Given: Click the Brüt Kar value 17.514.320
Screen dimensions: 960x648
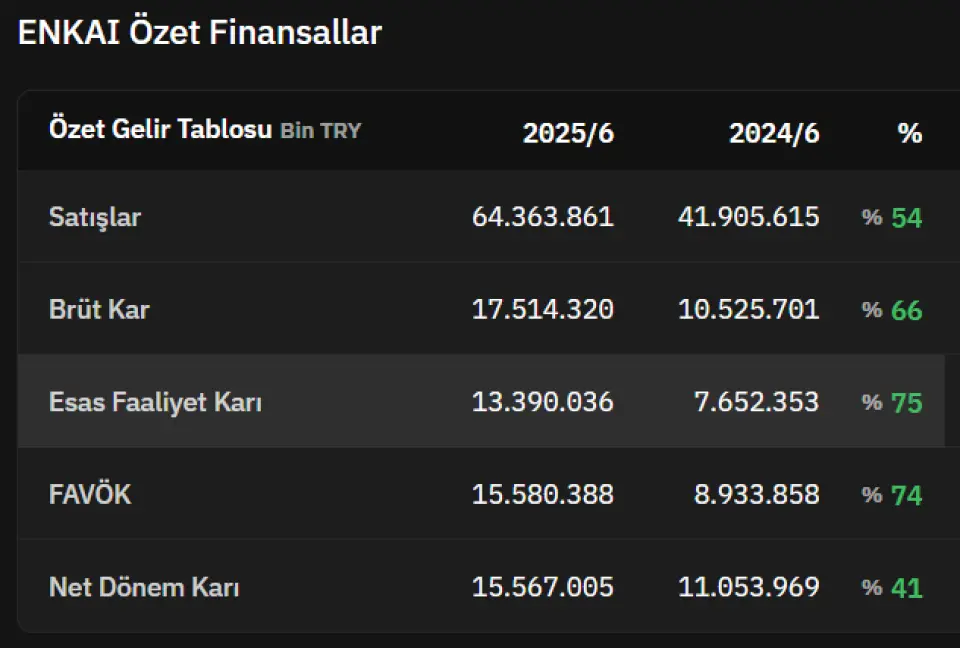Looking at the screenshot, I should click(542, 309).
